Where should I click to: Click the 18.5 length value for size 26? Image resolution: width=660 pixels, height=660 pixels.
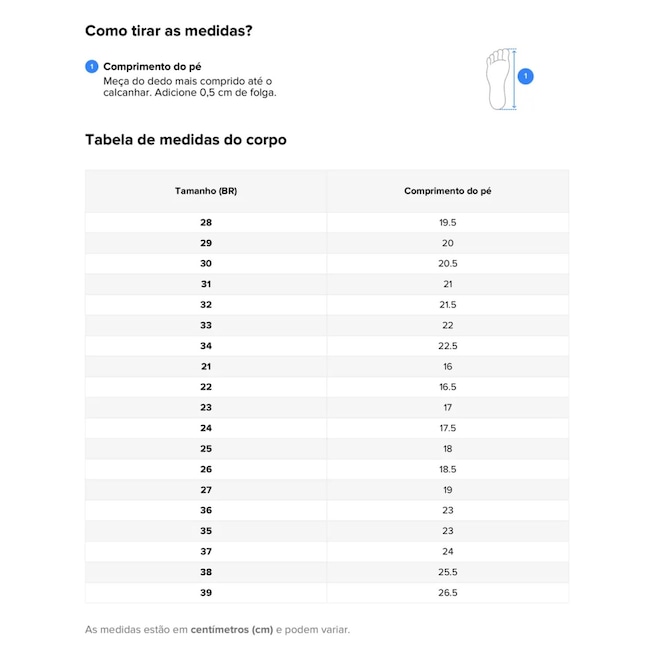(447, 469)
